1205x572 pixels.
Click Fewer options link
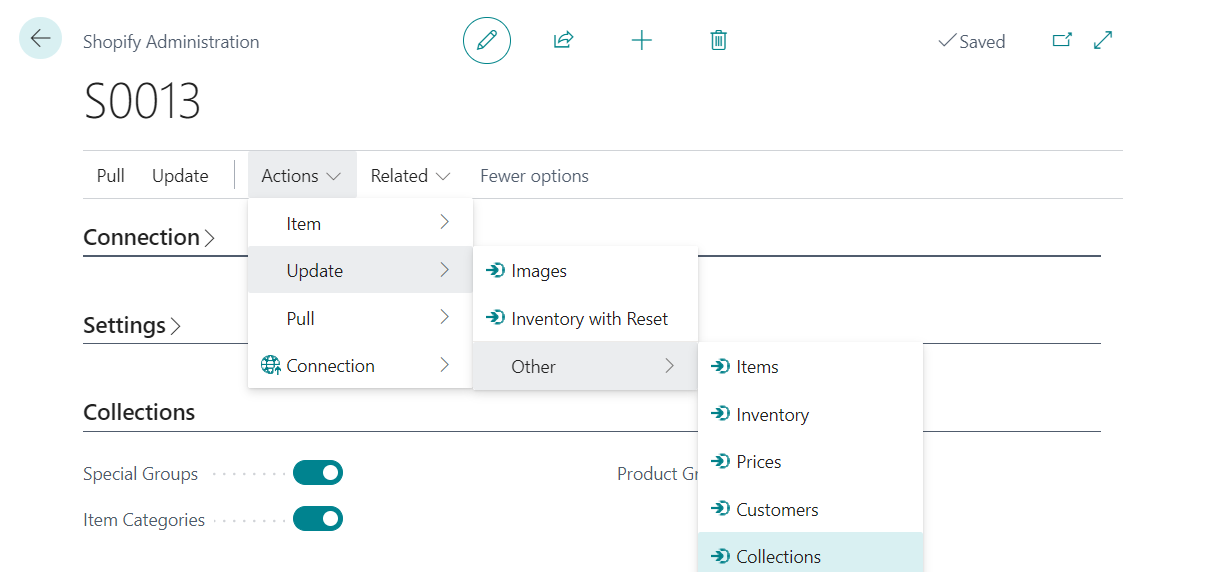coord(534,176)
